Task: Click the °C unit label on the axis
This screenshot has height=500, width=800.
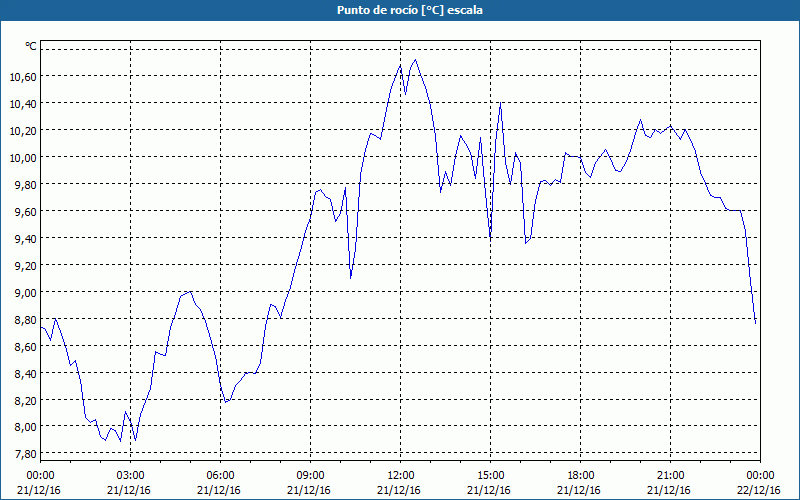Action: 31,46
